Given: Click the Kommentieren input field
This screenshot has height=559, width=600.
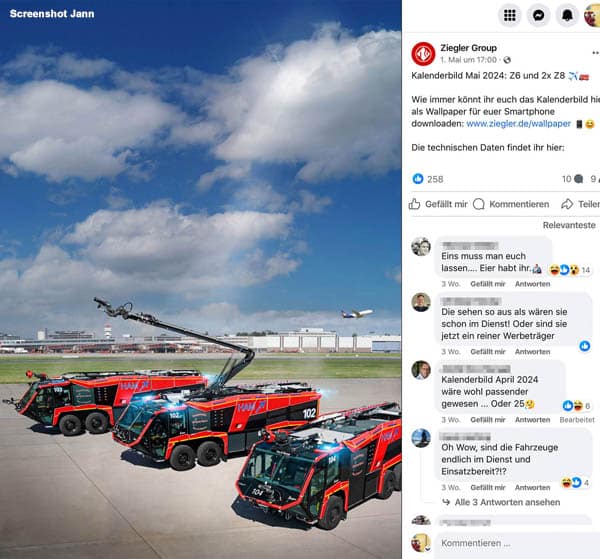Looking at the screenshot, I should 517,543.
